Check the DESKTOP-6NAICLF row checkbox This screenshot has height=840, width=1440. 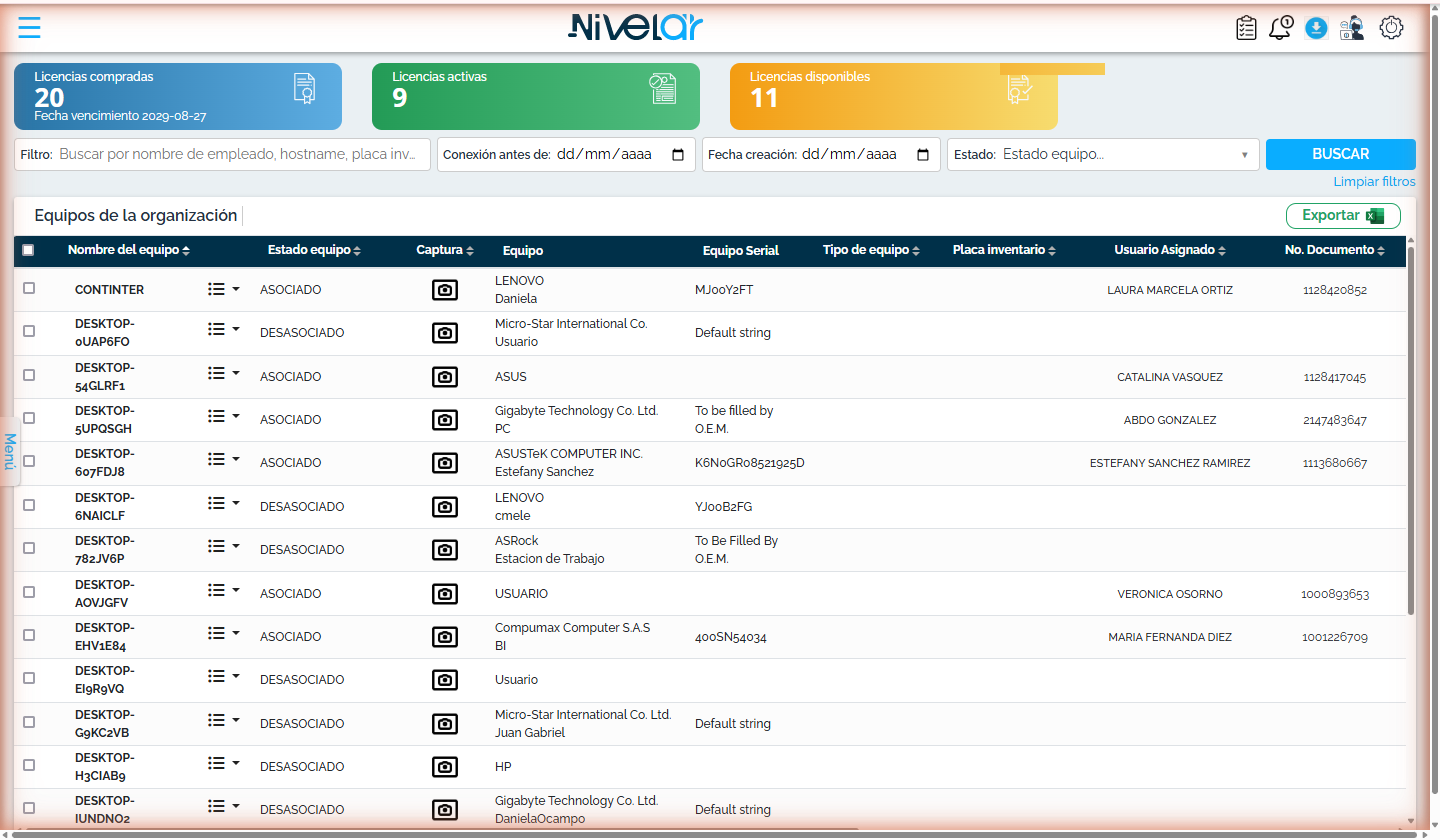click(x=29, y=505)
